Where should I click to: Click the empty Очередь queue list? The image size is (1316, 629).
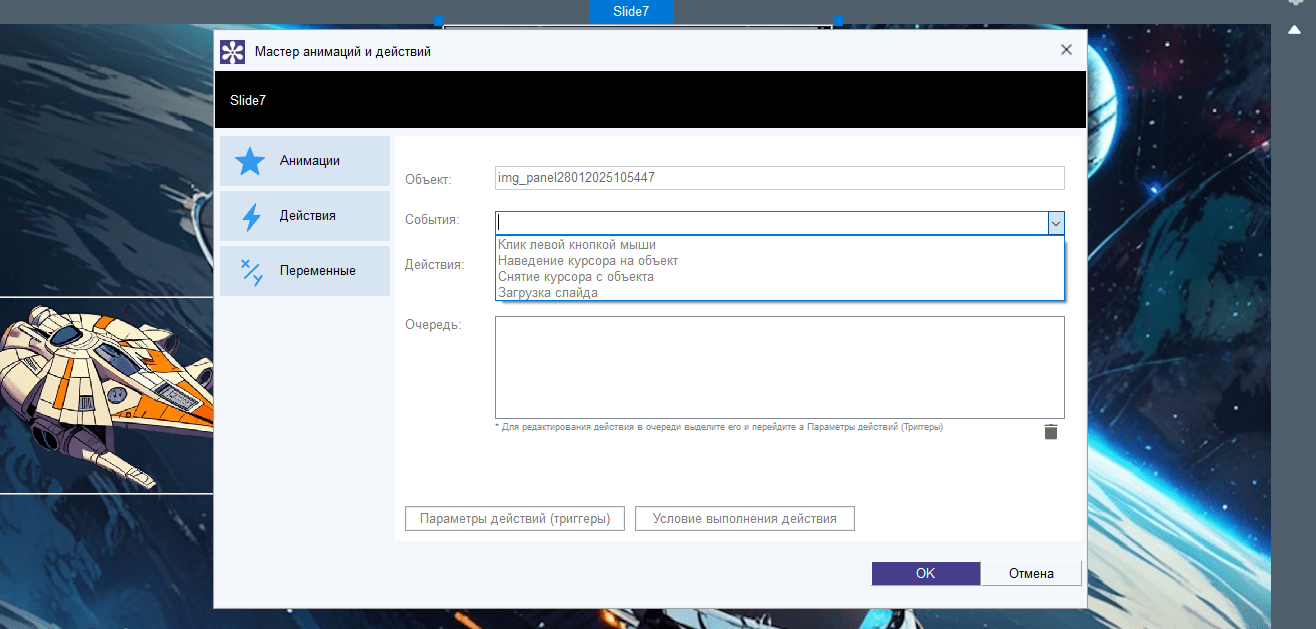pyautogui.click(x=780, y=367)
